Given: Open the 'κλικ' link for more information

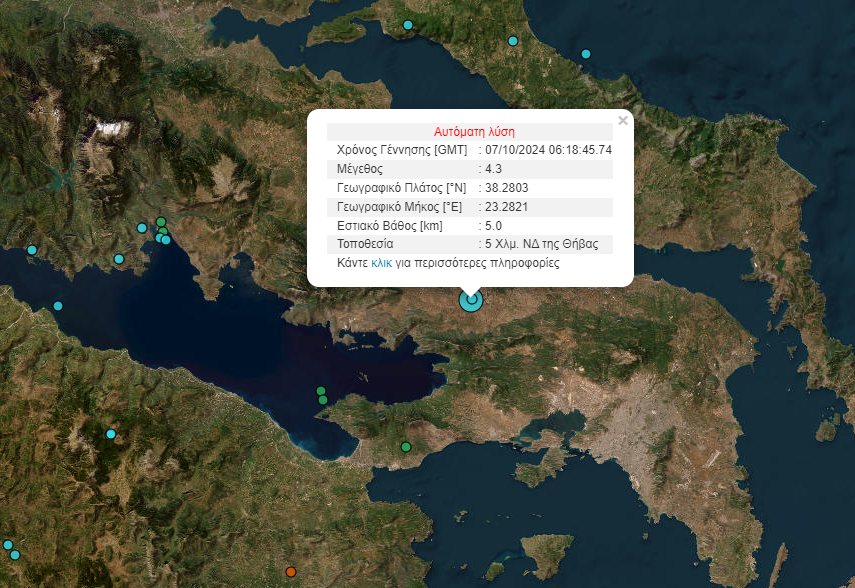Looking at the screenshot, I should tap(381, 263).
